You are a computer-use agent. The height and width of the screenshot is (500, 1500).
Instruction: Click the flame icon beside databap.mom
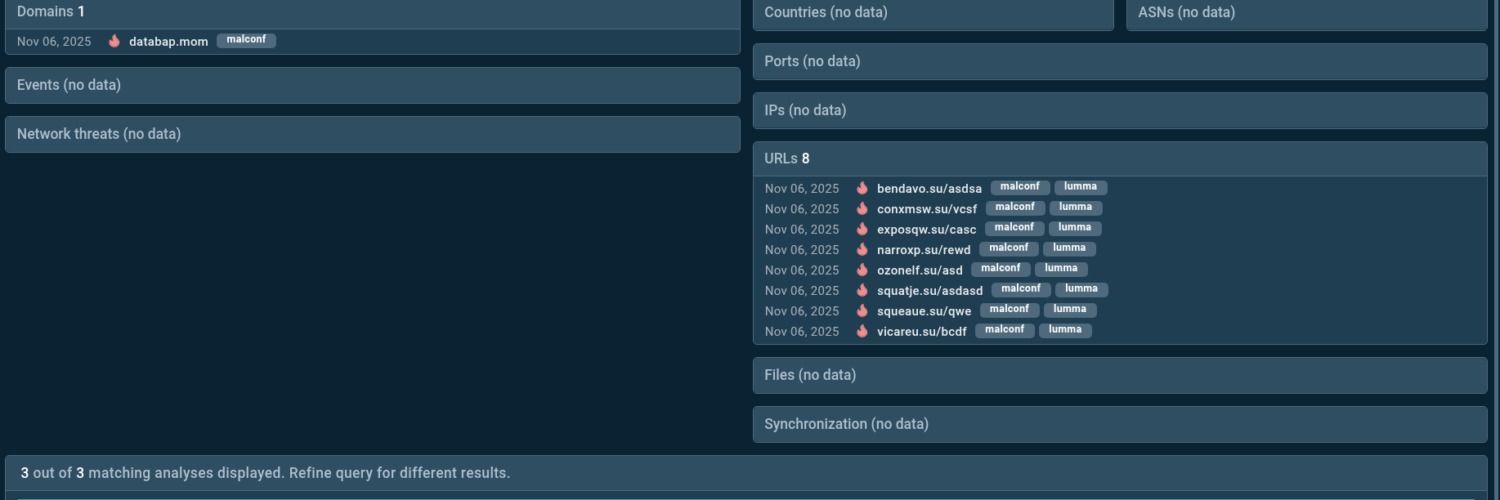click(115, 41)
